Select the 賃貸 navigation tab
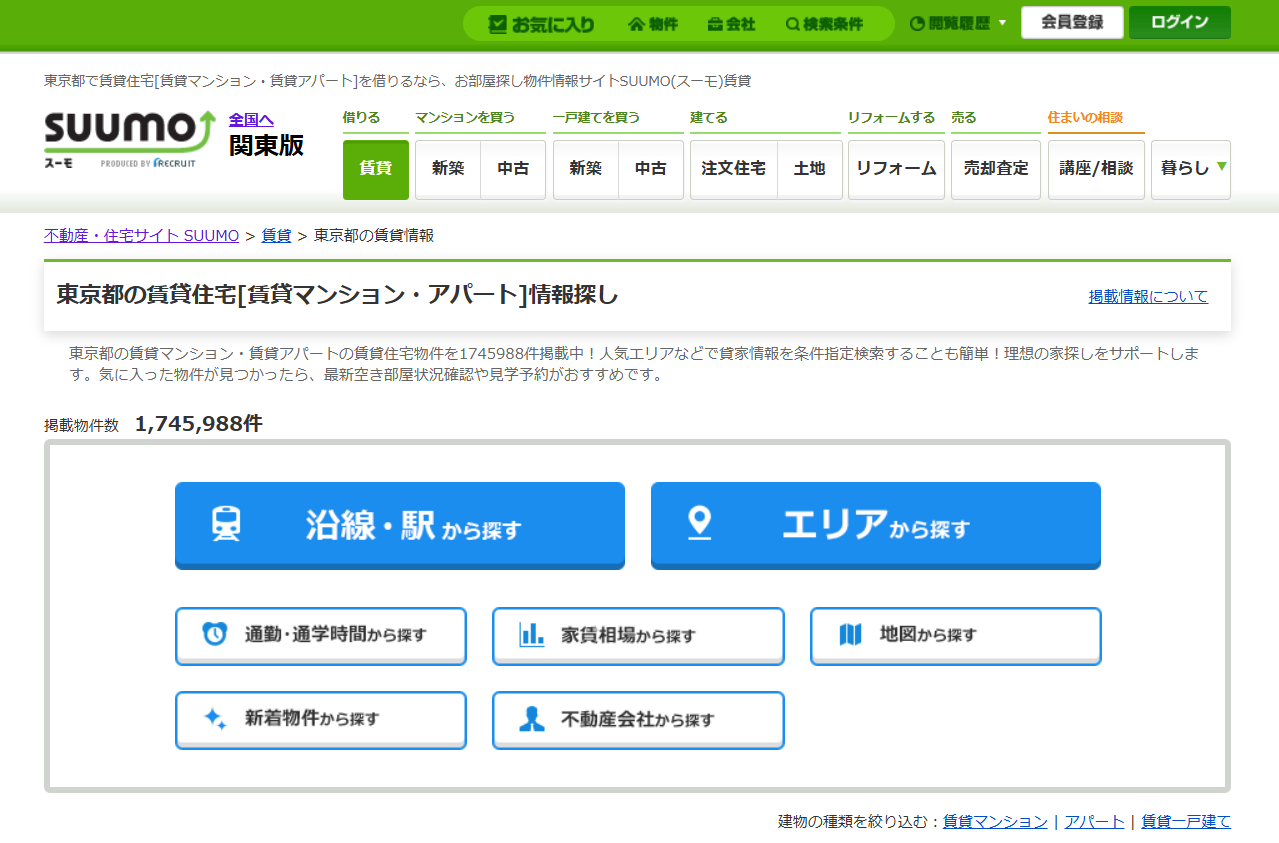 pos(376,169)
